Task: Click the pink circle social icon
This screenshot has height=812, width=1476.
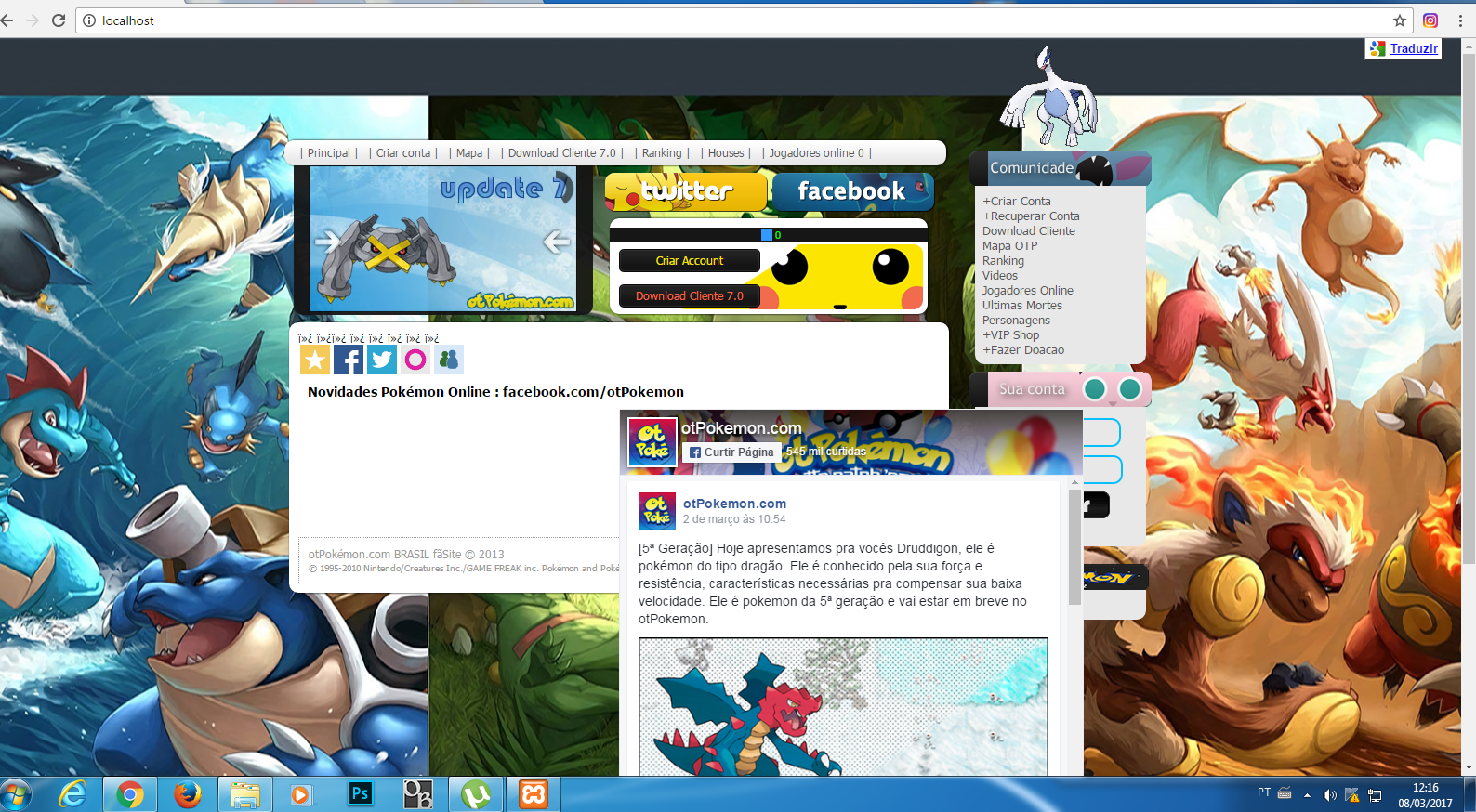Action: (415, 360)
